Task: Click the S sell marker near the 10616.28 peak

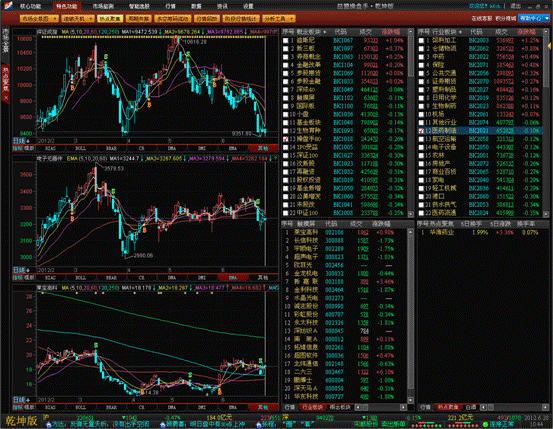Action: (188, 54)
